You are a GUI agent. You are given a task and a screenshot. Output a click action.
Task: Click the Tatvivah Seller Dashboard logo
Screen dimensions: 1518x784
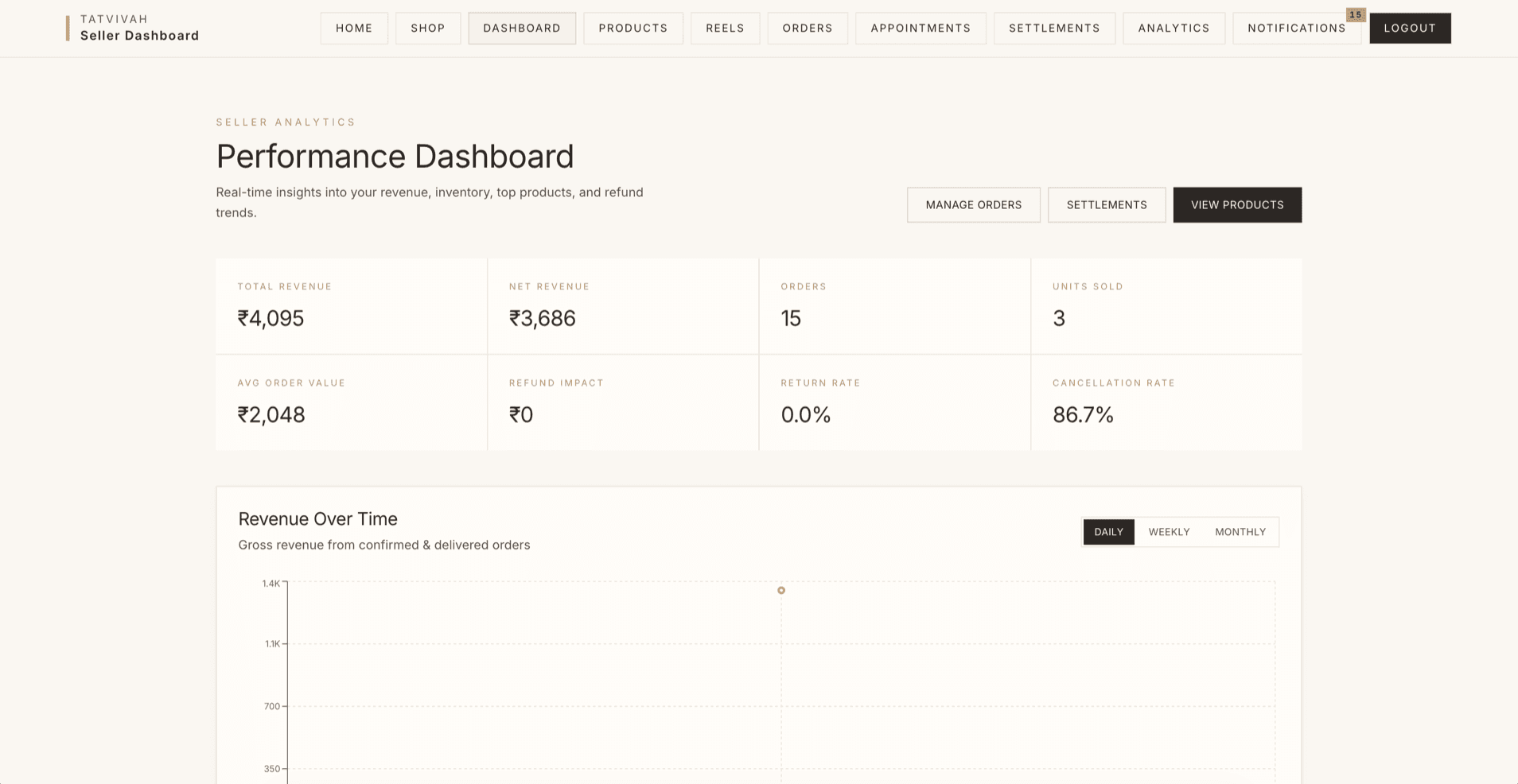[133, 28]
